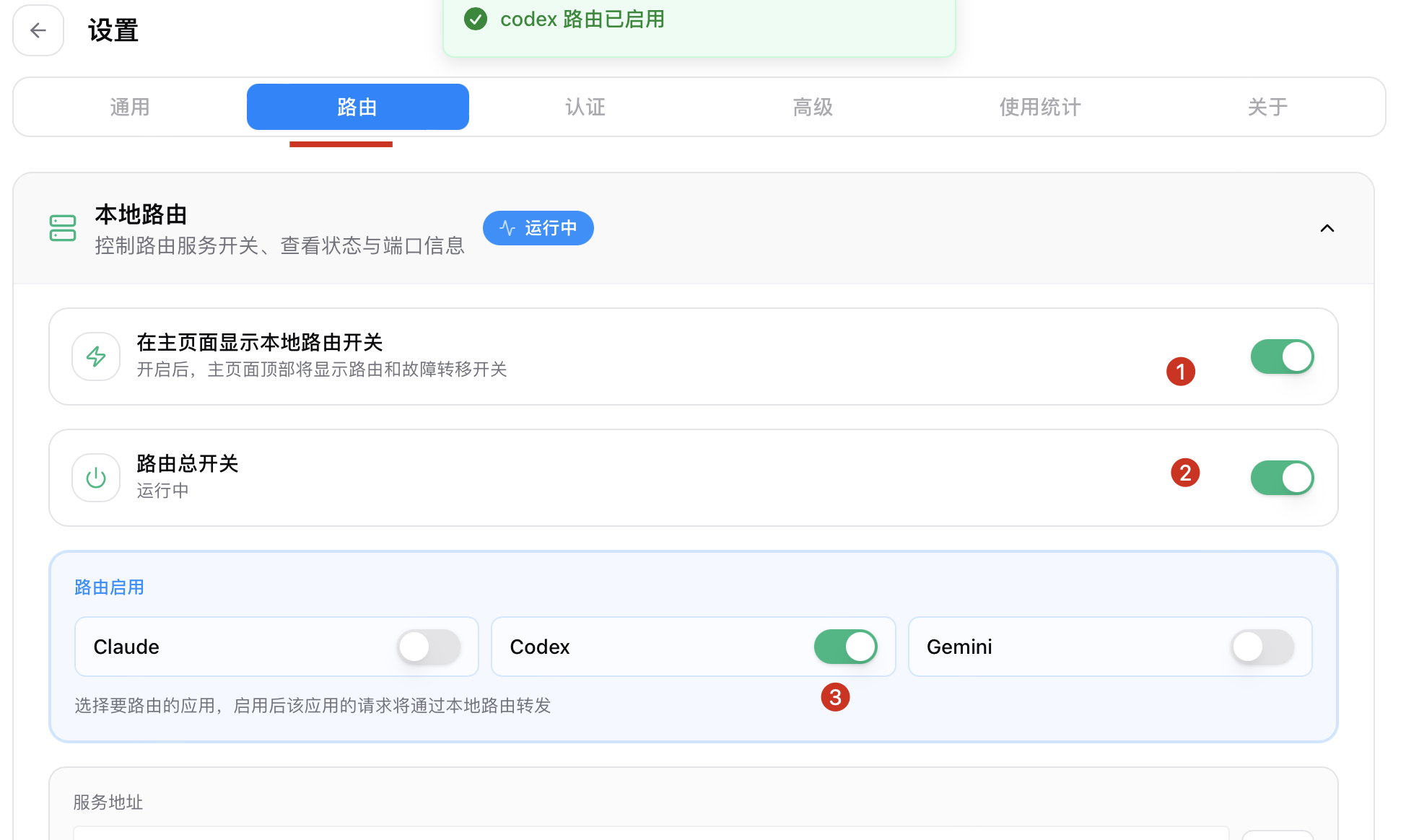Click the 运行中 status under 路由总开关
The height and width of the screenshot is (840, 1406).
162,491
